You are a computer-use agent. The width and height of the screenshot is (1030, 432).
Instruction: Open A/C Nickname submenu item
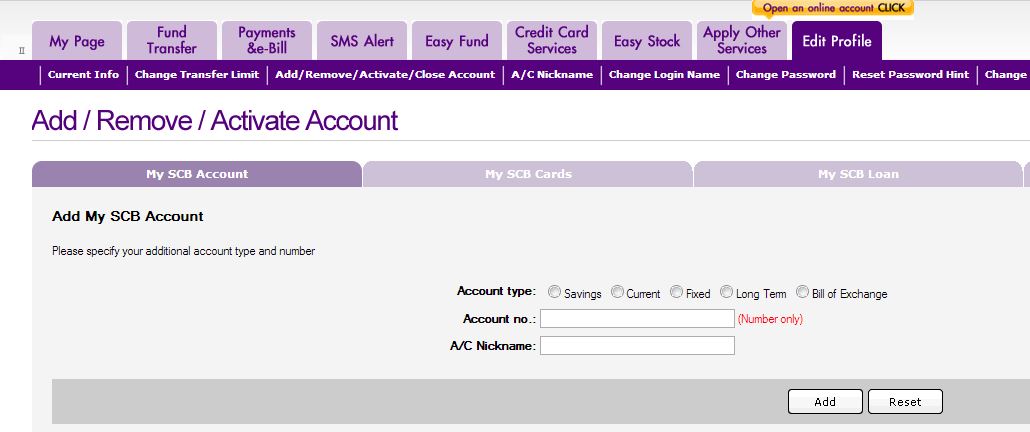coord(552,75)
